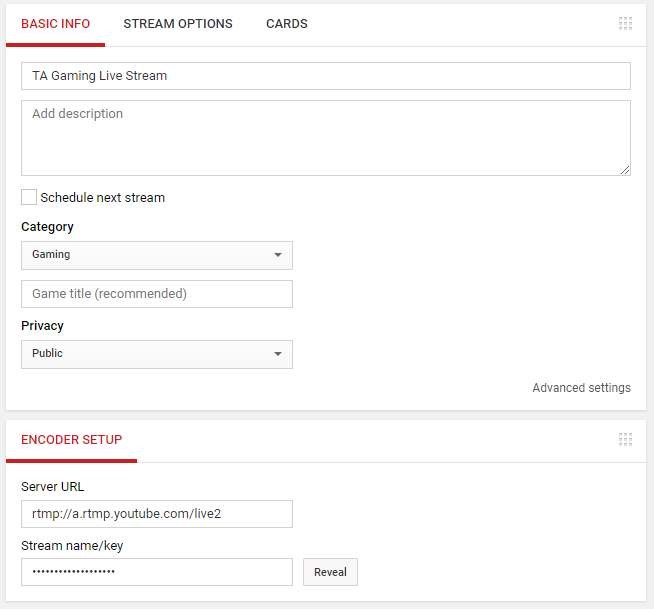This screenshot has height=609, width=654.
Task: Click the Schedule next stream label text
Action: [x=103, y=197]
